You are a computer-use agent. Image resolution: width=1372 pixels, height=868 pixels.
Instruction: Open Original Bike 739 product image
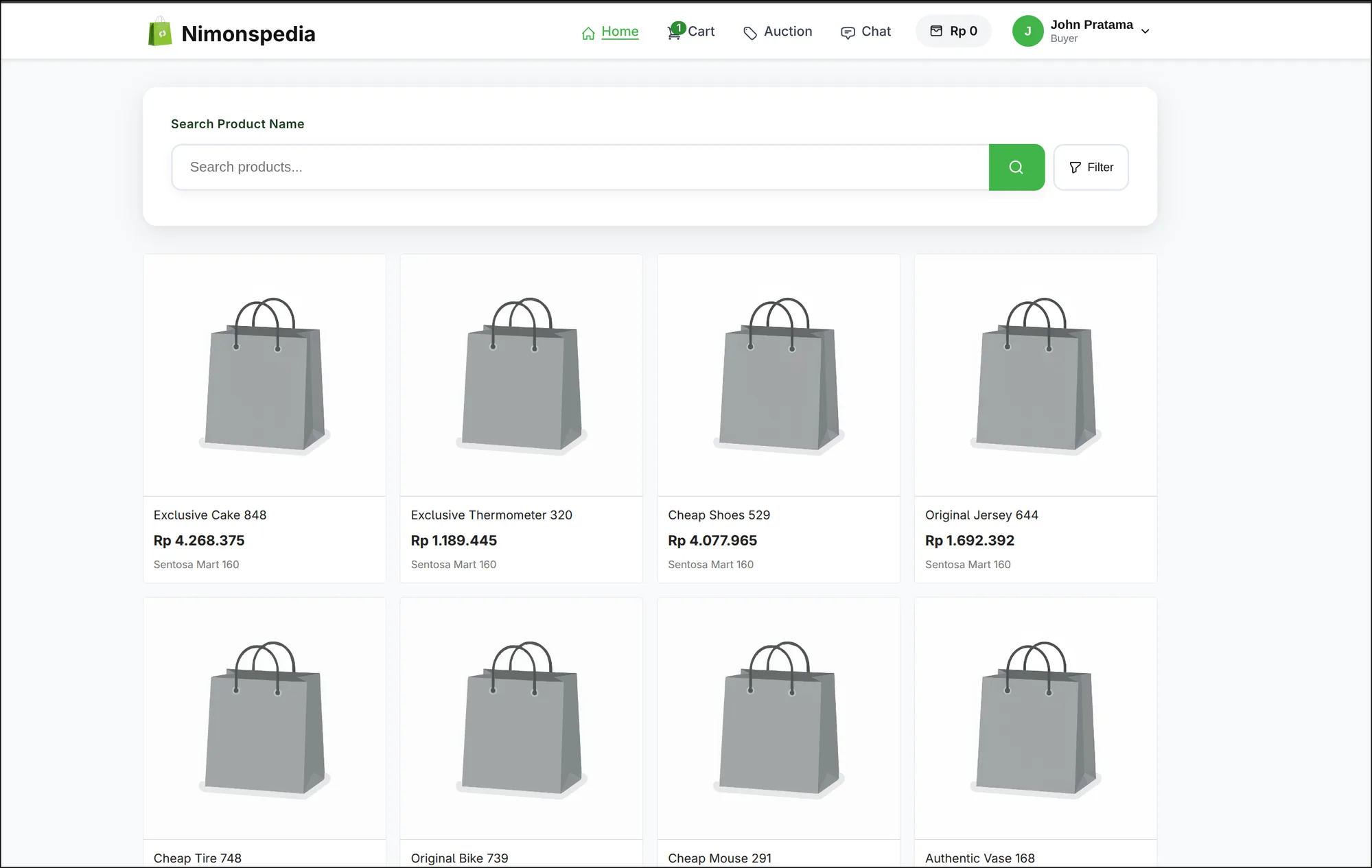pos(522,718)
